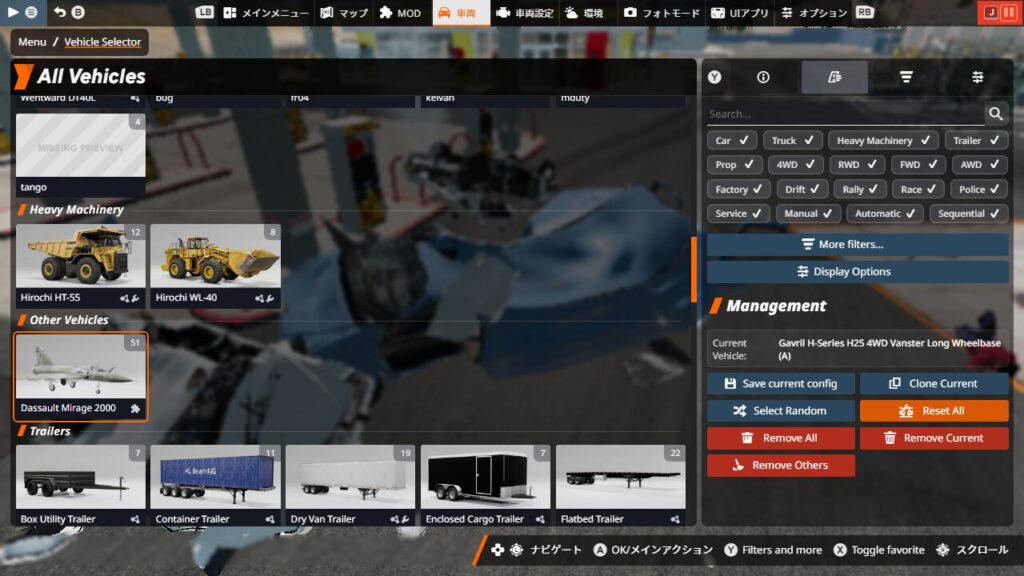The width and height of the screenshot is (1024, 576).
Task: Toggle the Truck filter checkbox
Action: (x=796, y=141)
